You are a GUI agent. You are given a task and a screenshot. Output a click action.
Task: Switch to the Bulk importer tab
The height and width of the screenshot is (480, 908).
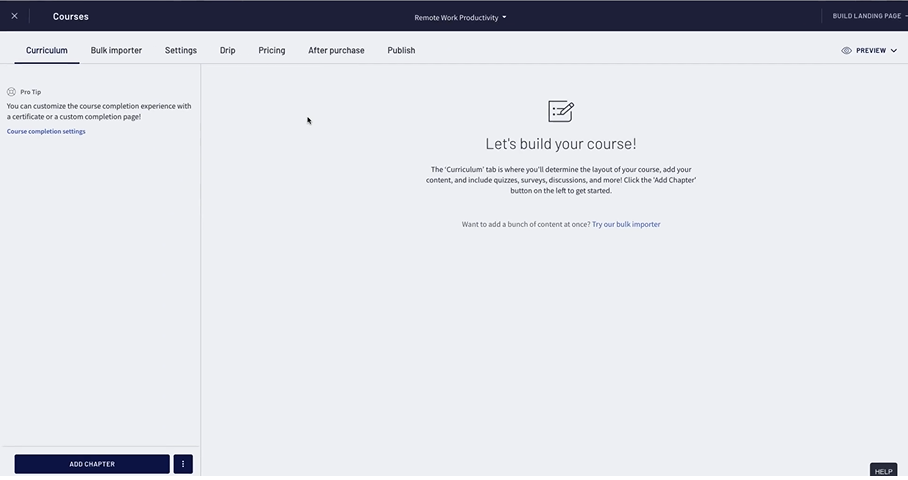click(x=116, y=50)
